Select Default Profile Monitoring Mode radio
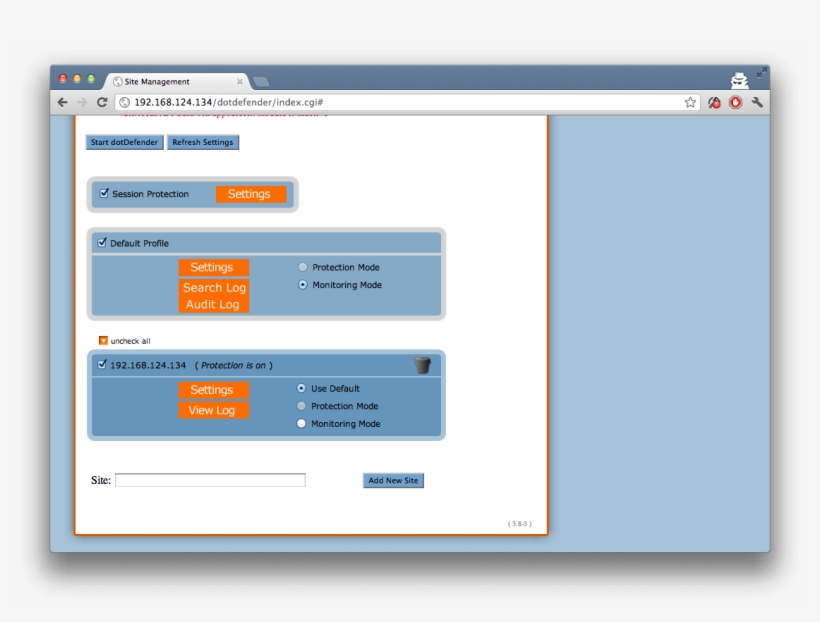Image resolution: width=820 pixels, height=622 pixels. coord(302,285)
